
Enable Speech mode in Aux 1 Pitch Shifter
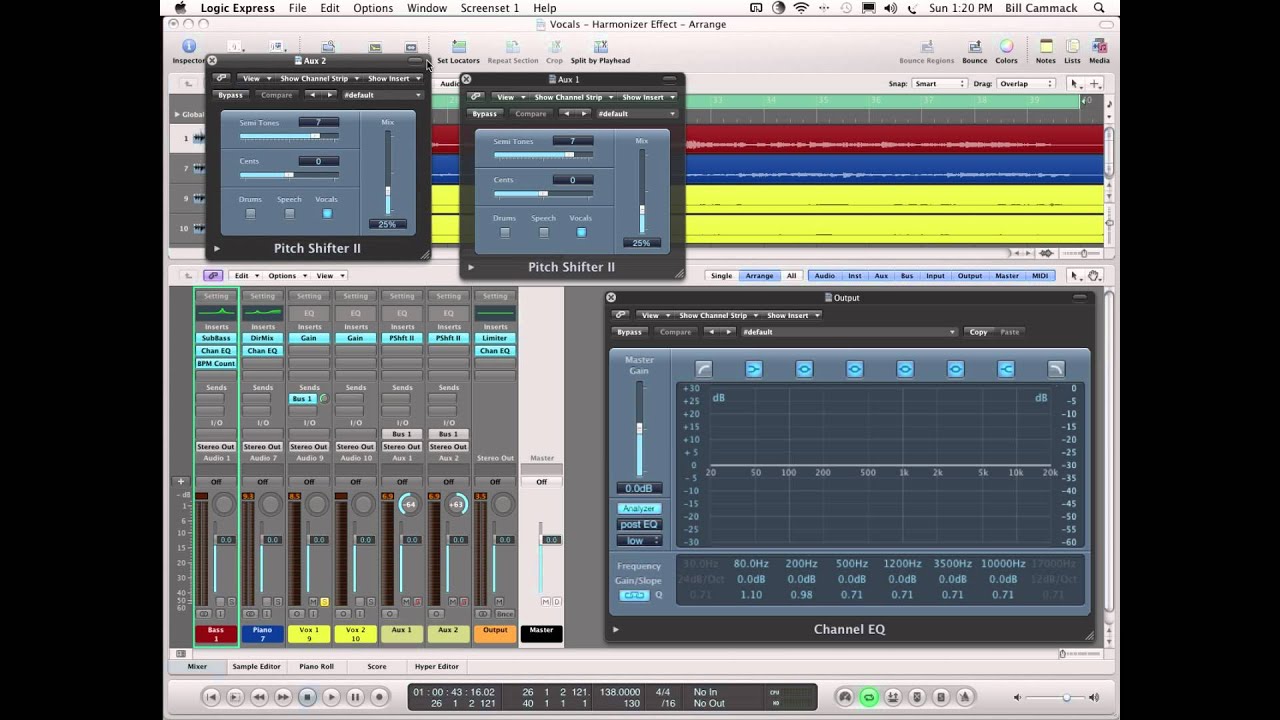[543, 232]
